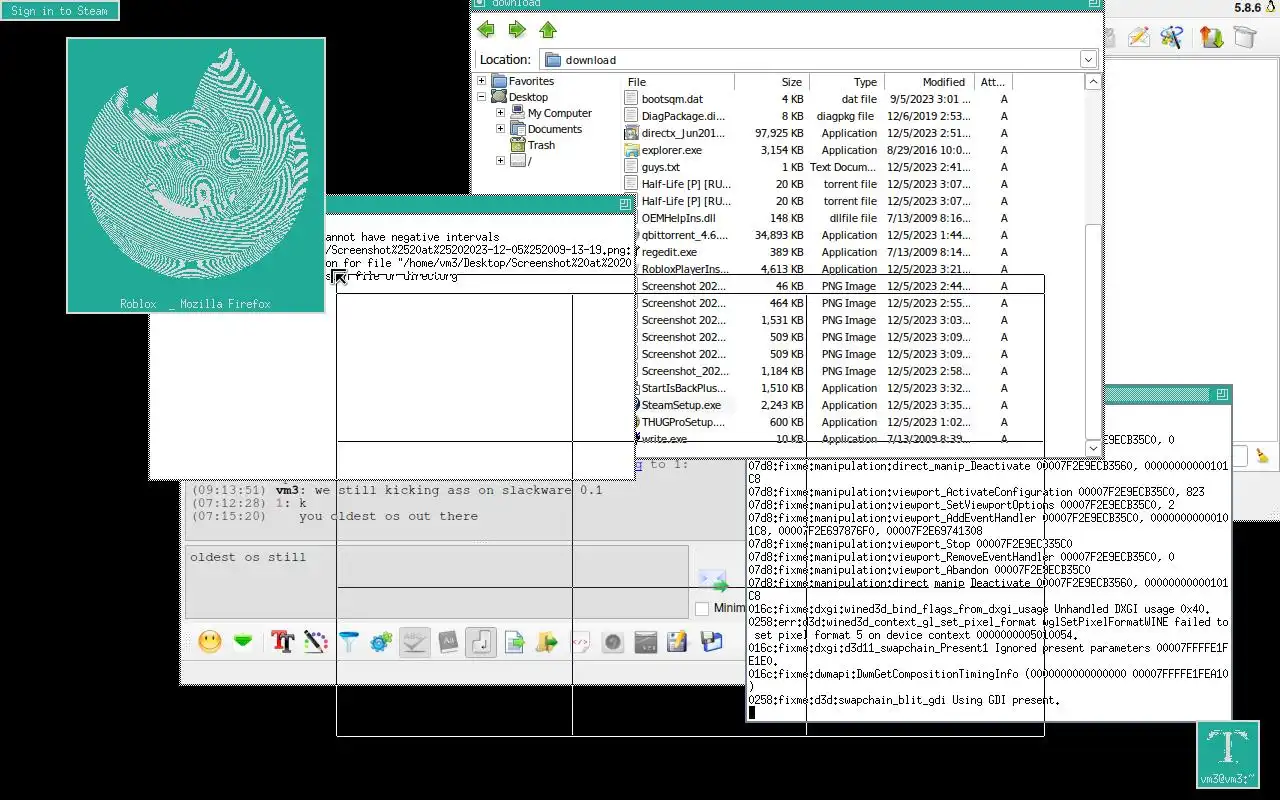Select Desktop in the folder tree
Viewport: 1280px width, 800px height.
[528, 97]
